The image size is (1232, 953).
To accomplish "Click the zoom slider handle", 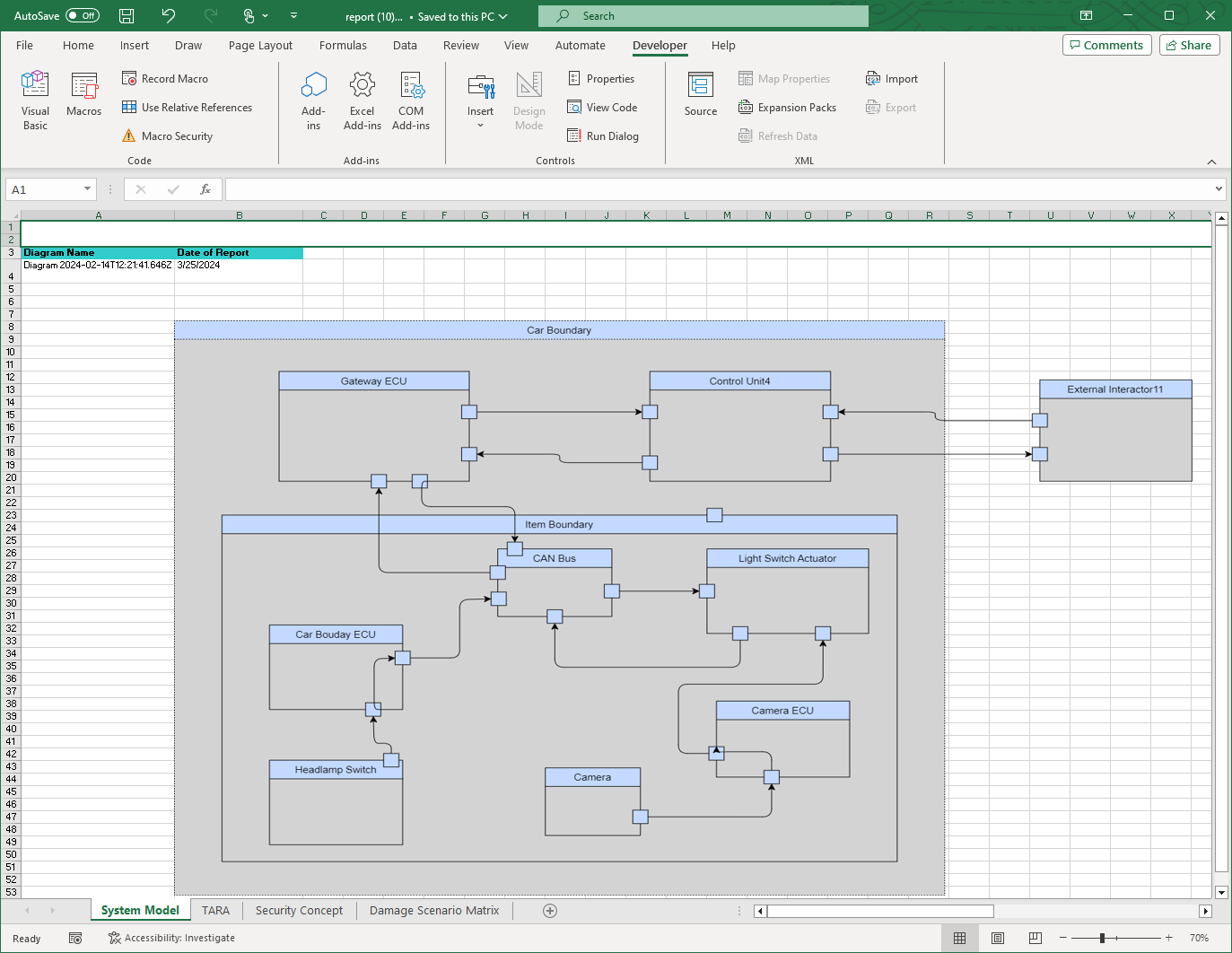I will [x=1102, y=938].
